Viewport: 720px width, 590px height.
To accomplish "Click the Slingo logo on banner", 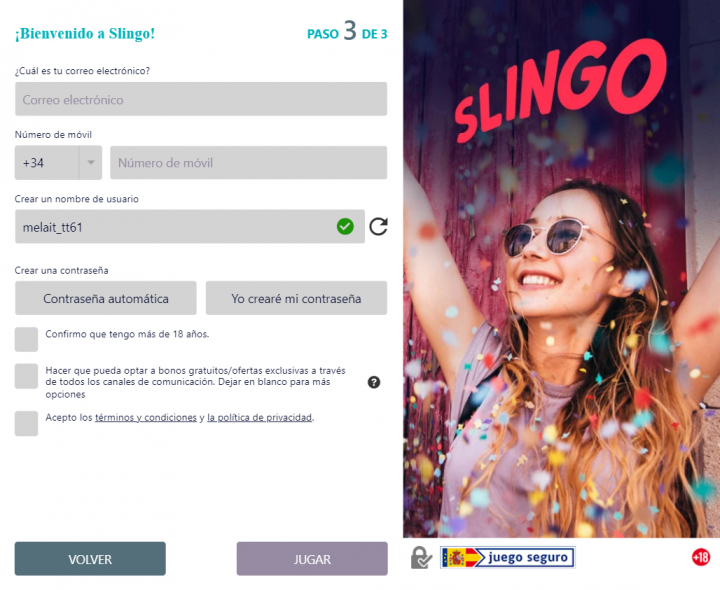I will click(559, 90).
